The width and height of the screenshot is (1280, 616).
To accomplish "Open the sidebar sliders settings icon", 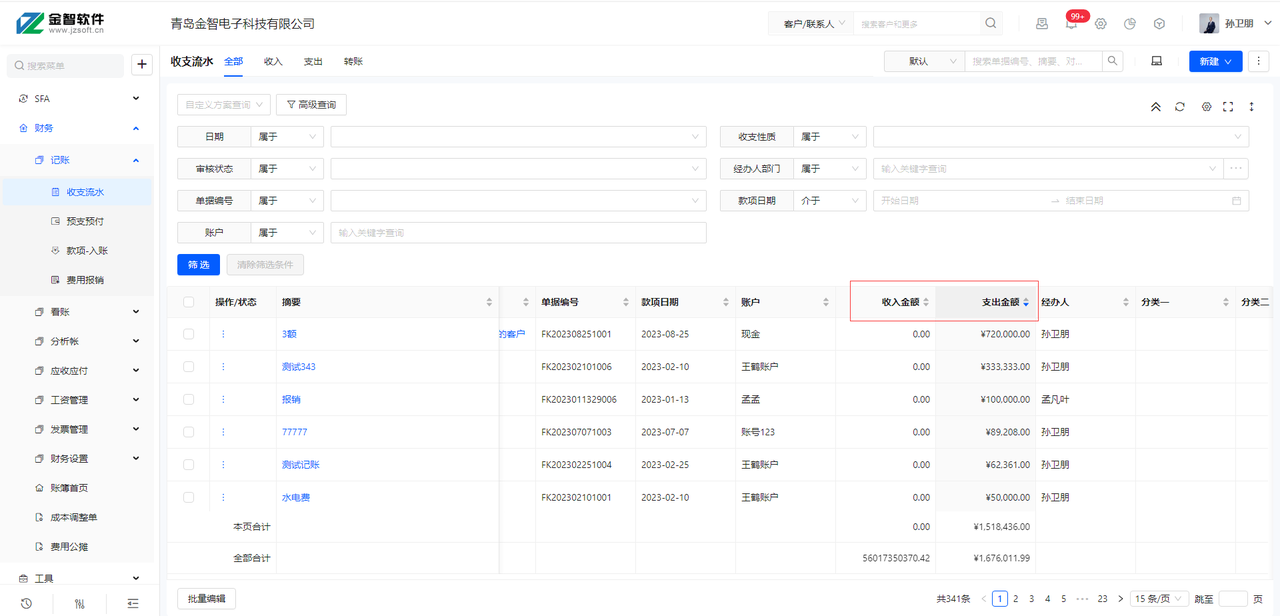I will (80, 603).
